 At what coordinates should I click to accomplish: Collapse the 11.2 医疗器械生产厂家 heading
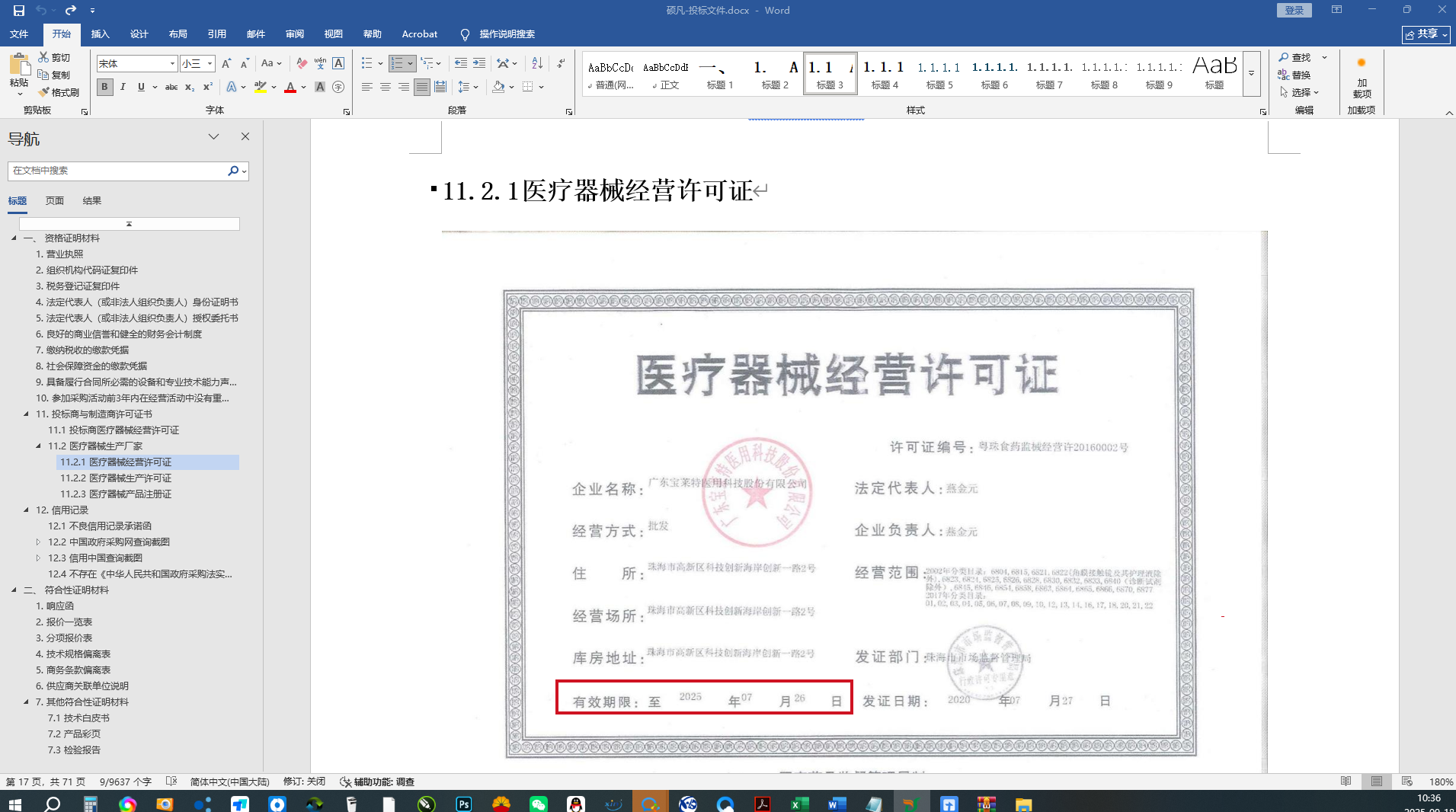click(x=39, y=446)
